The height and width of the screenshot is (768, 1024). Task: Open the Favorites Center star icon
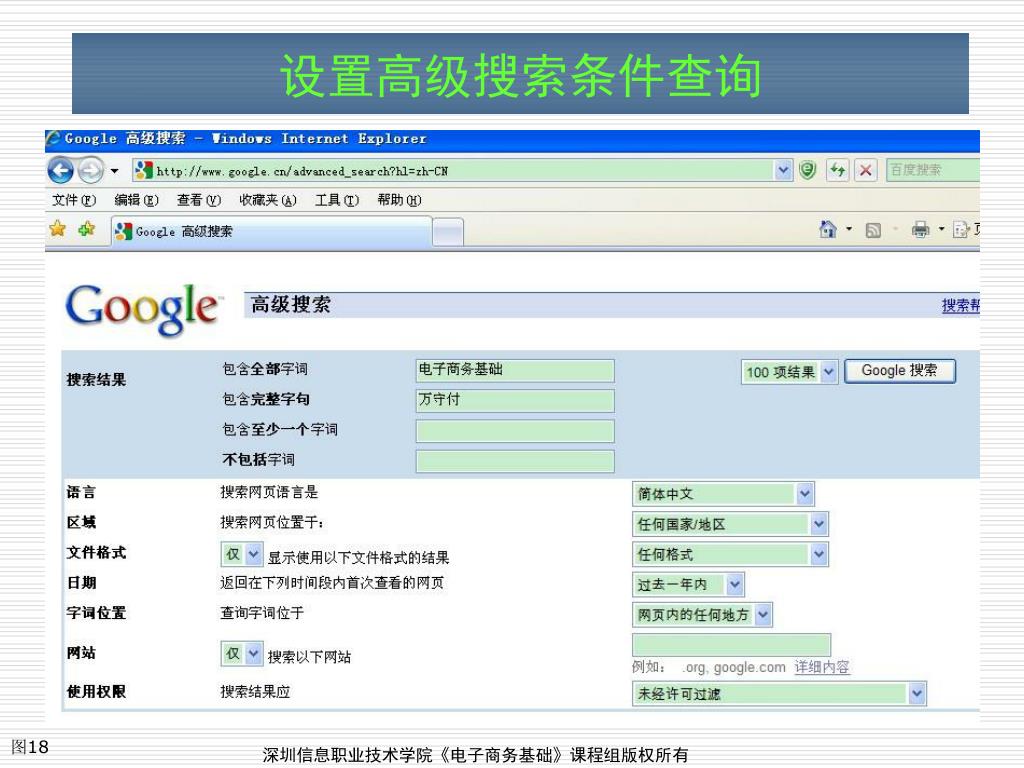57,229
